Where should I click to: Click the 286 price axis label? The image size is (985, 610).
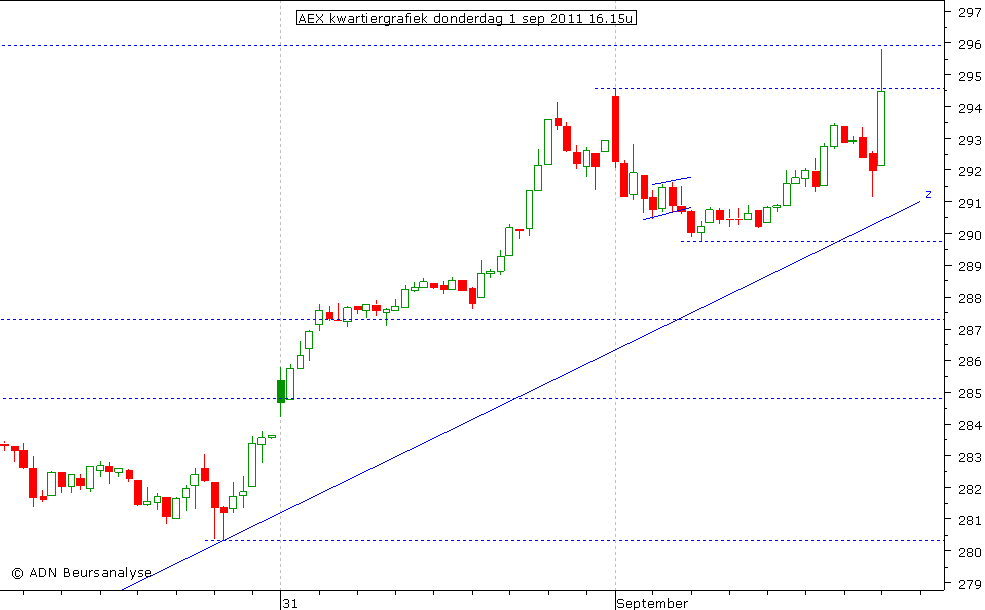[969, 361]
